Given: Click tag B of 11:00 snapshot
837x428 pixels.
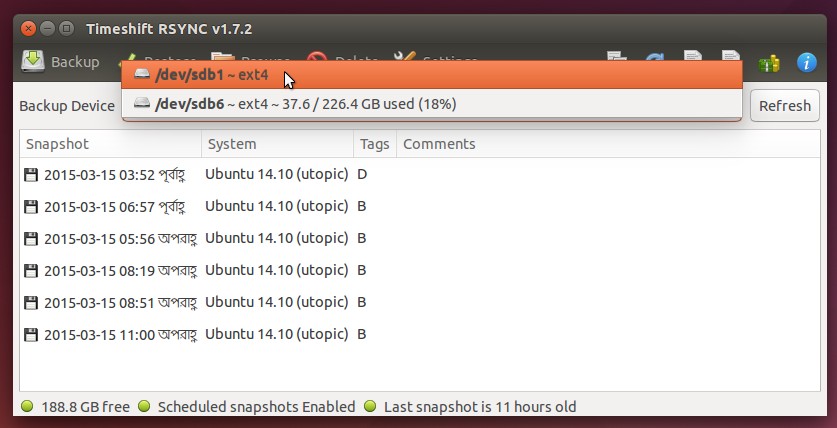Looking at the screenshot, I should (x=362, y=335).
